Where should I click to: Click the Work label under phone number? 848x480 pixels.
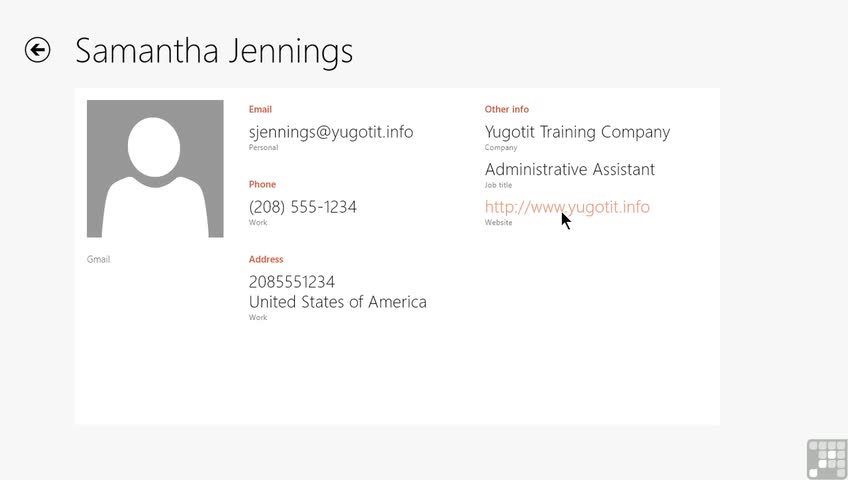click(257, 223)
